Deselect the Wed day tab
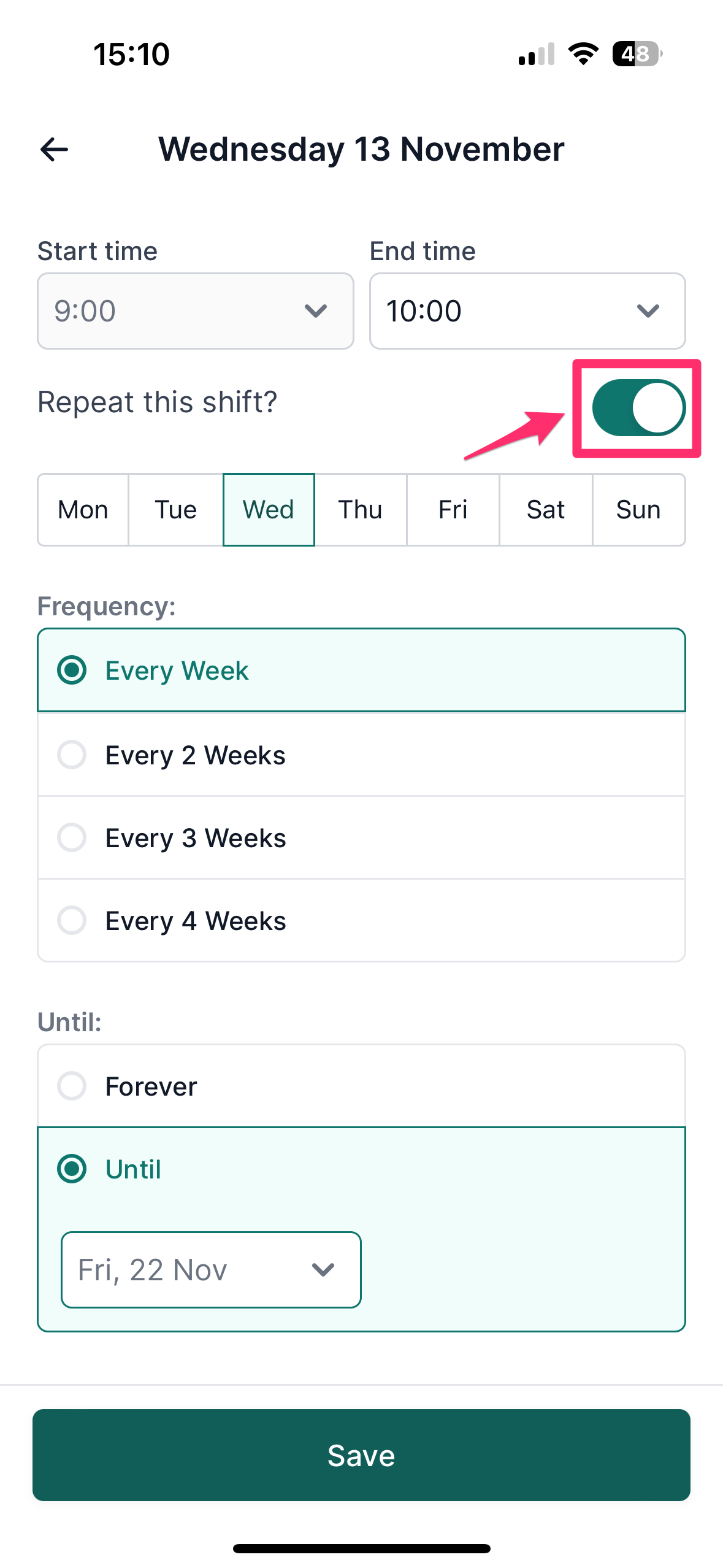The image size is (723, 1568). (x=269, y=510)
